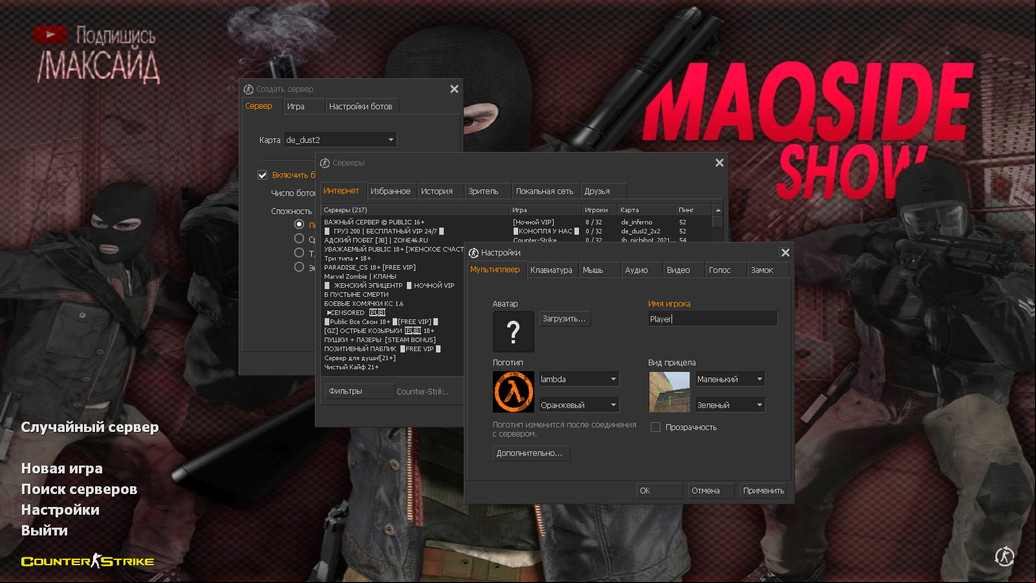Click the Серверы window title icon

click(x=324, y=163)
